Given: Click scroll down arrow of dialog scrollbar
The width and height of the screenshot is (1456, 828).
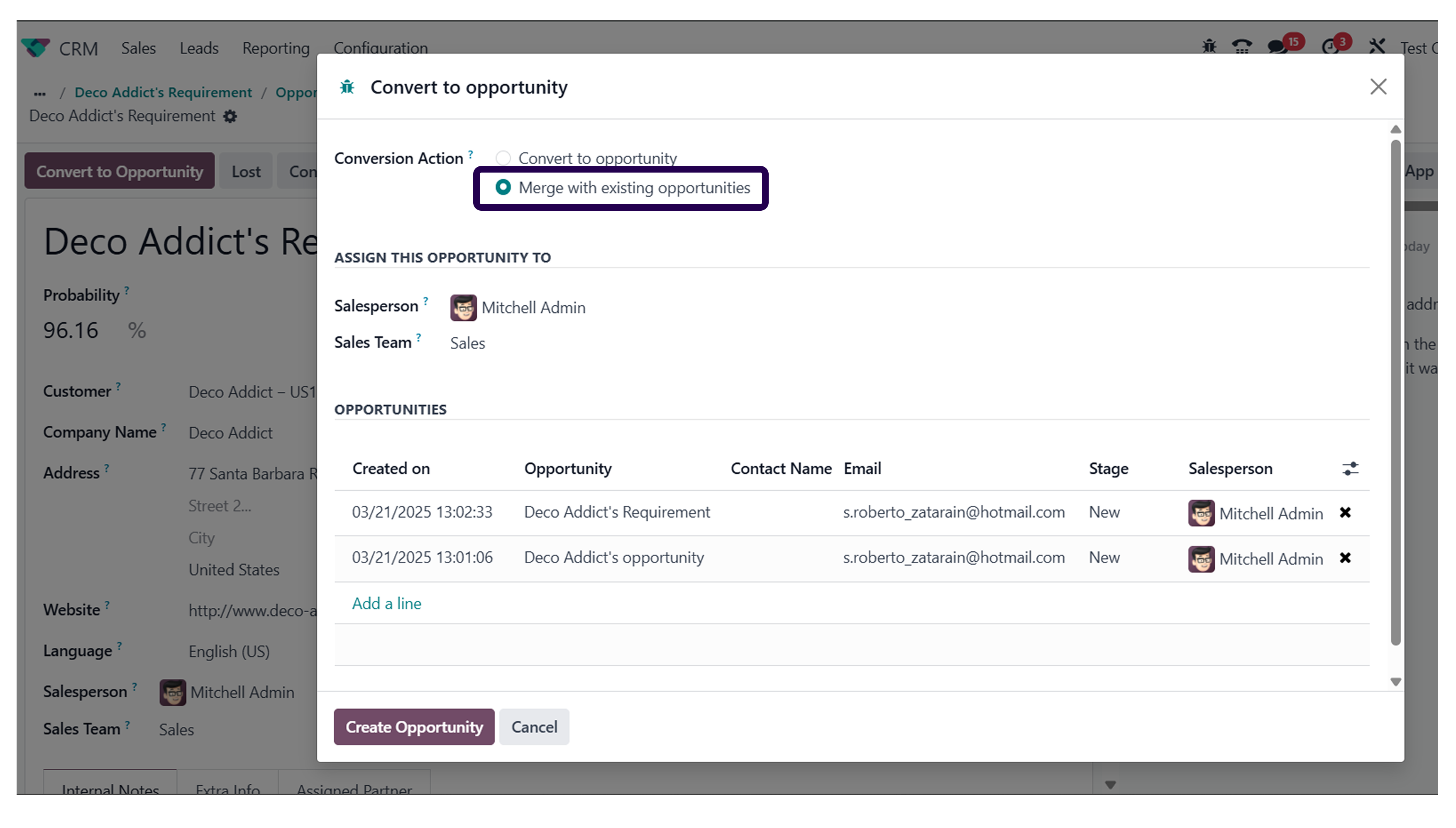Looking at the screenshot, I should tap(1396, 682).
